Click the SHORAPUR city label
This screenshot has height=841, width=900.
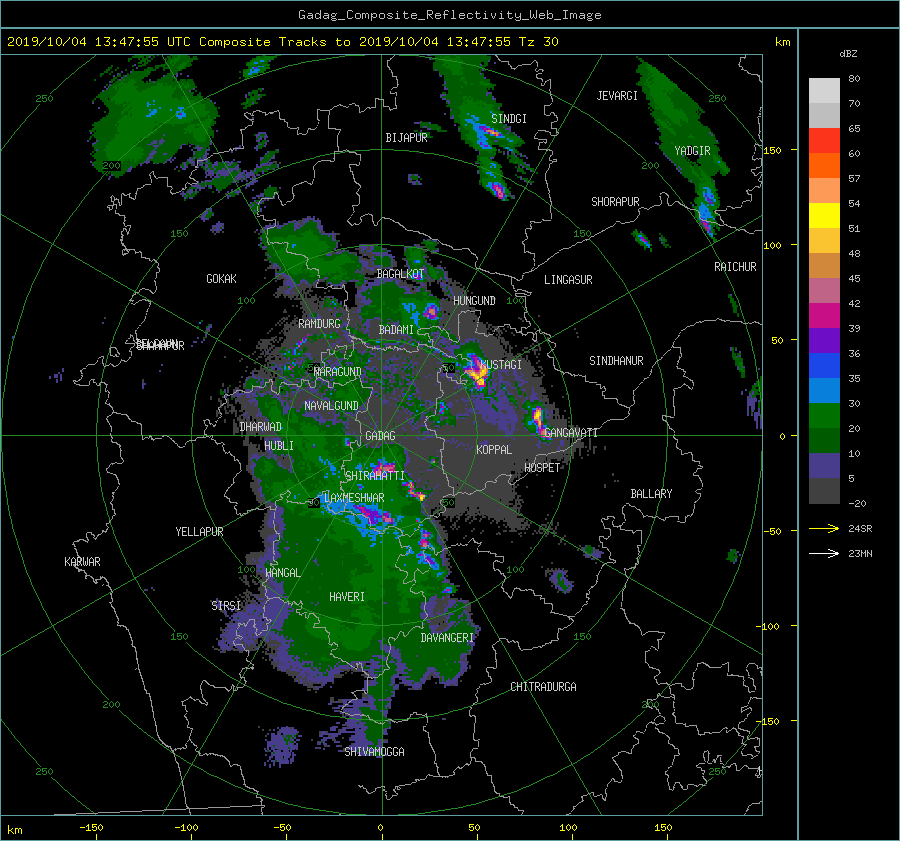615,202
